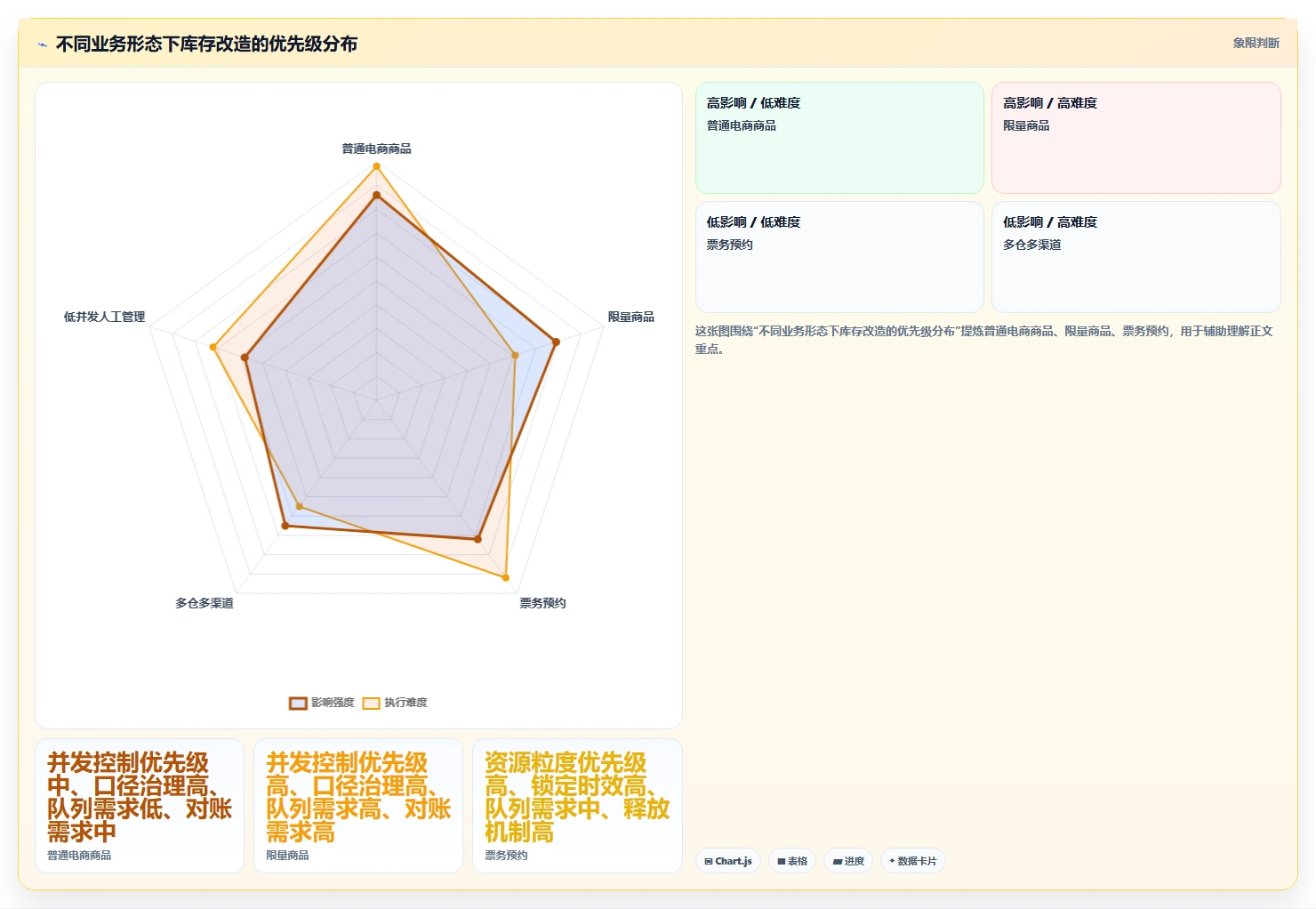Click the orange headline in the 限量商品 card
Viewport: 1316px width, 909px height.
[358, 798]
